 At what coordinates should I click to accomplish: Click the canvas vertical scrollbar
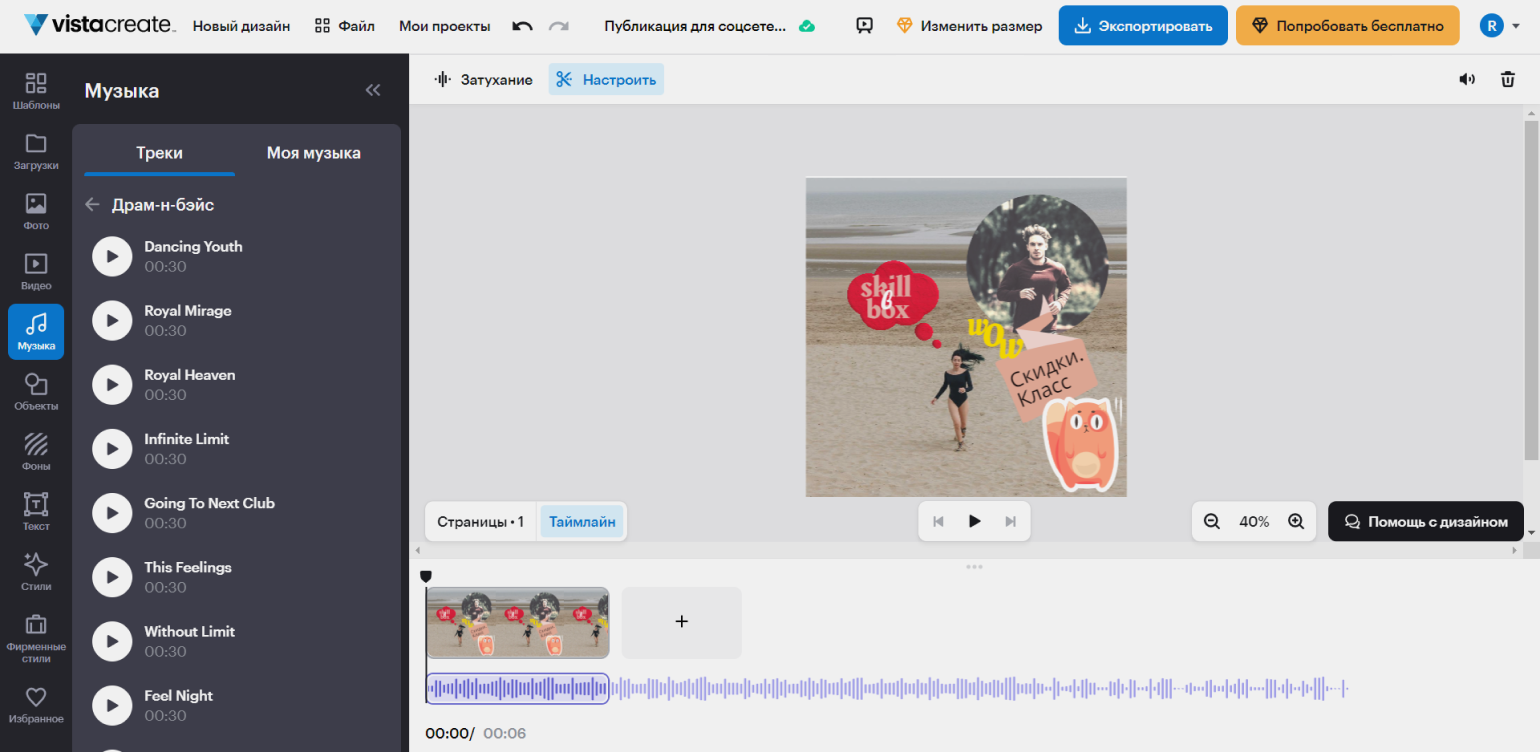pos(1531,290)
